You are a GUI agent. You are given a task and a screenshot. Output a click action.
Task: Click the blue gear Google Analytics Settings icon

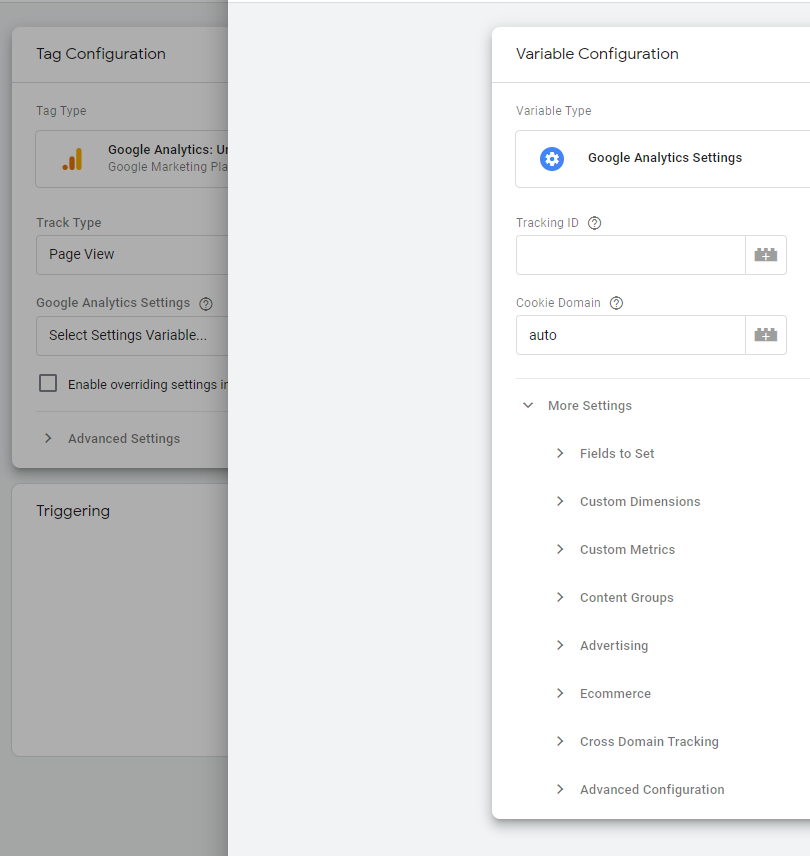coord(552,158)
